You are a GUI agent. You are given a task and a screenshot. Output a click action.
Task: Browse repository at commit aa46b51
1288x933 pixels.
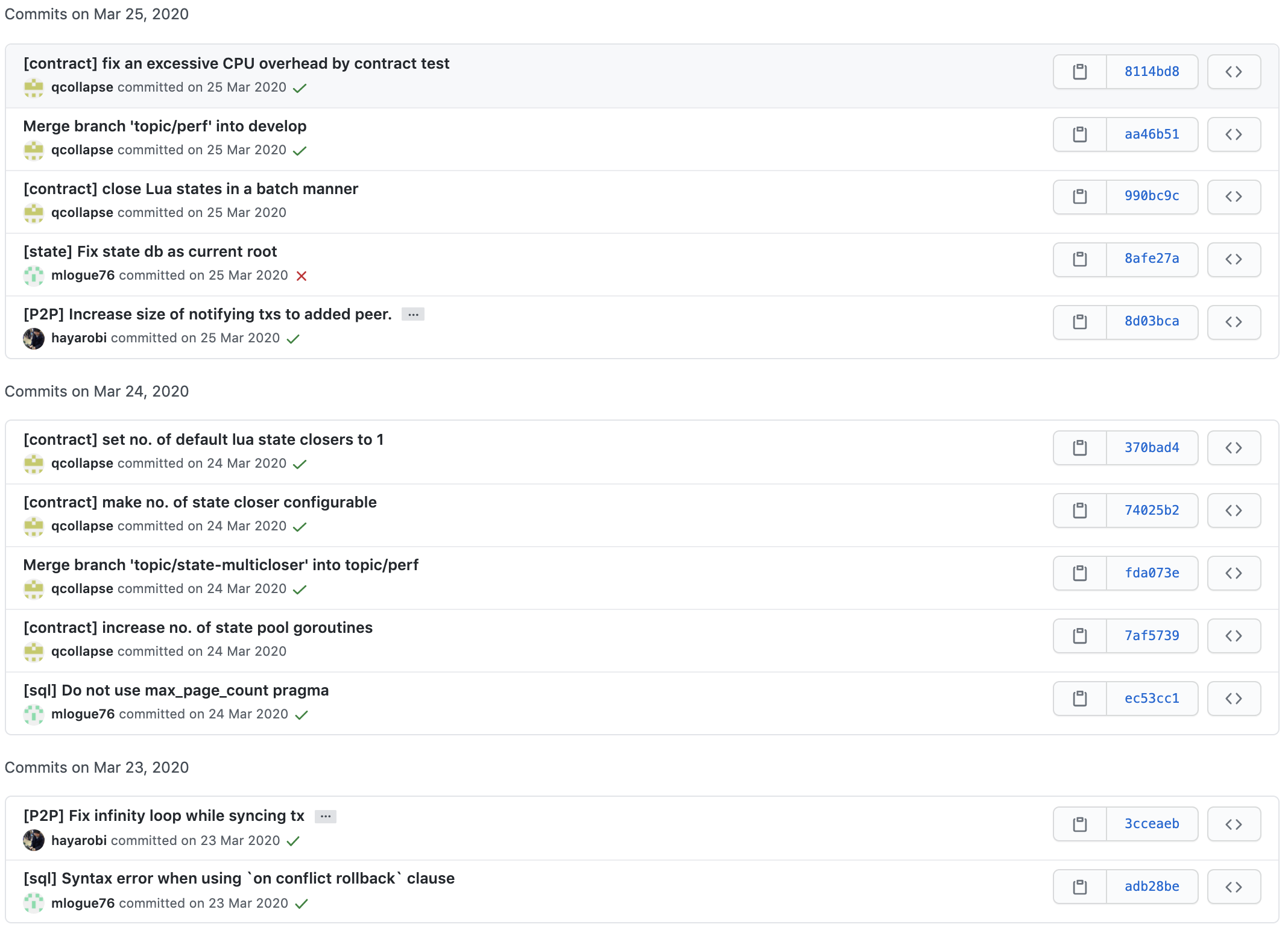[x=1233, y=134]
